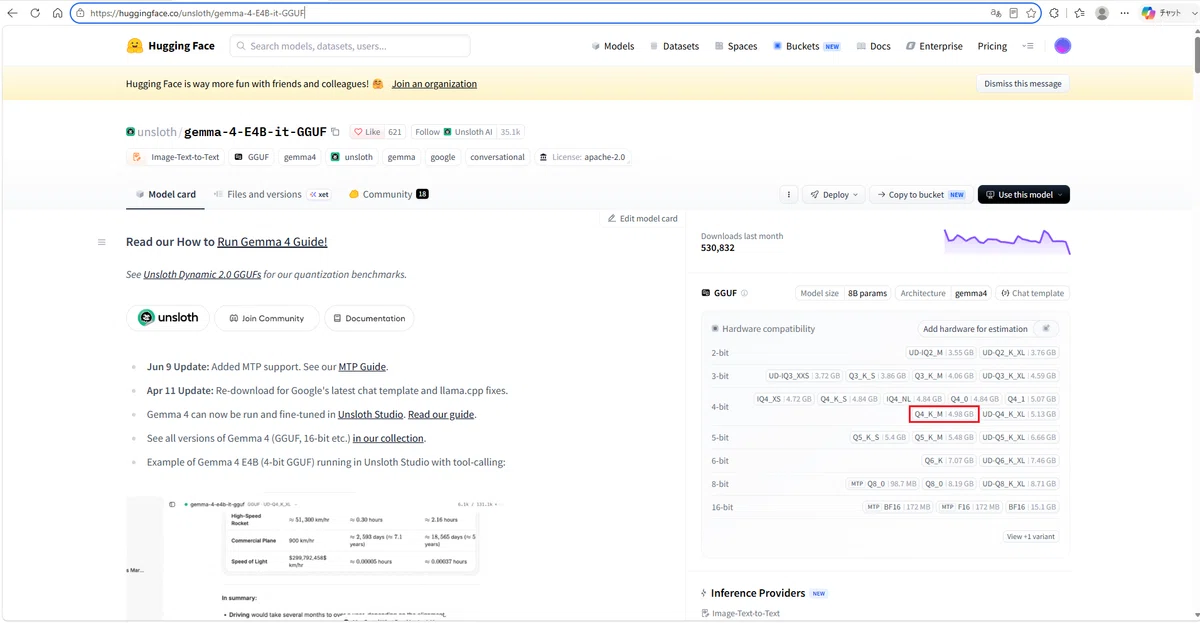Dismiss the organization banner message
Screen dimensions: 1200x623
tap(1022, 84)
